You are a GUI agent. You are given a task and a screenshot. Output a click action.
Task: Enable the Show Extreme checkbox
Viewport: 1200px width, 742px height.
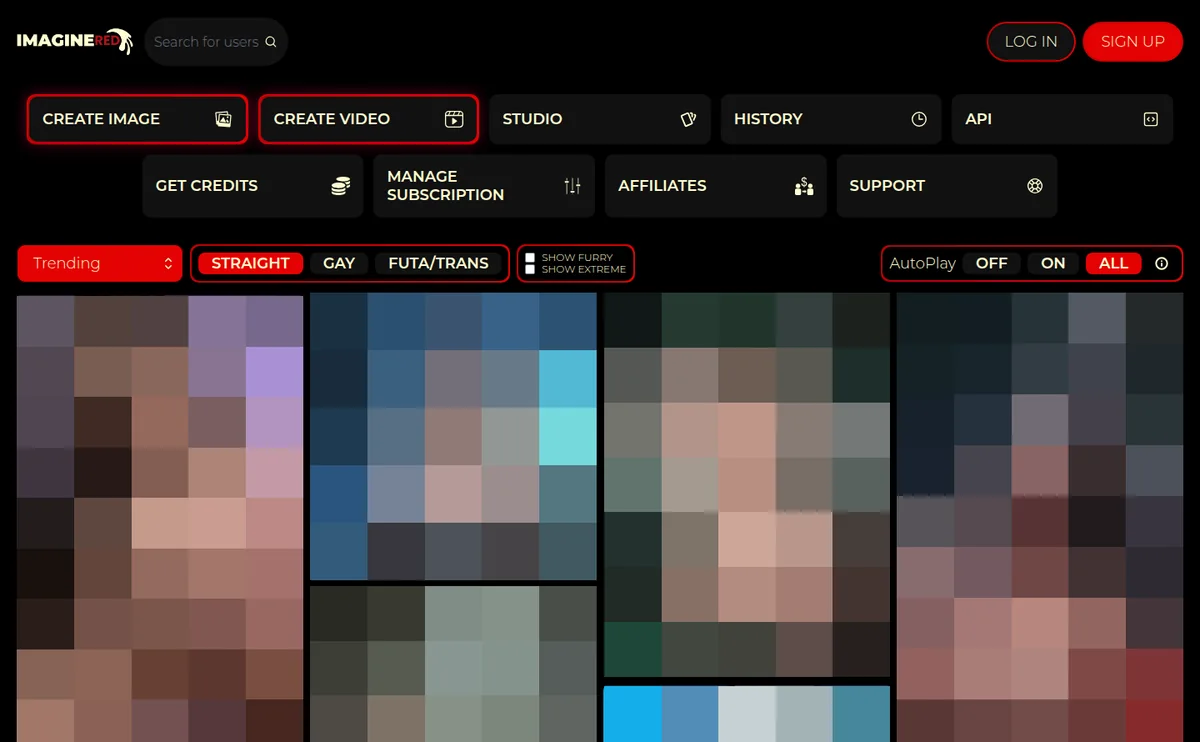(x=531, y=269)
